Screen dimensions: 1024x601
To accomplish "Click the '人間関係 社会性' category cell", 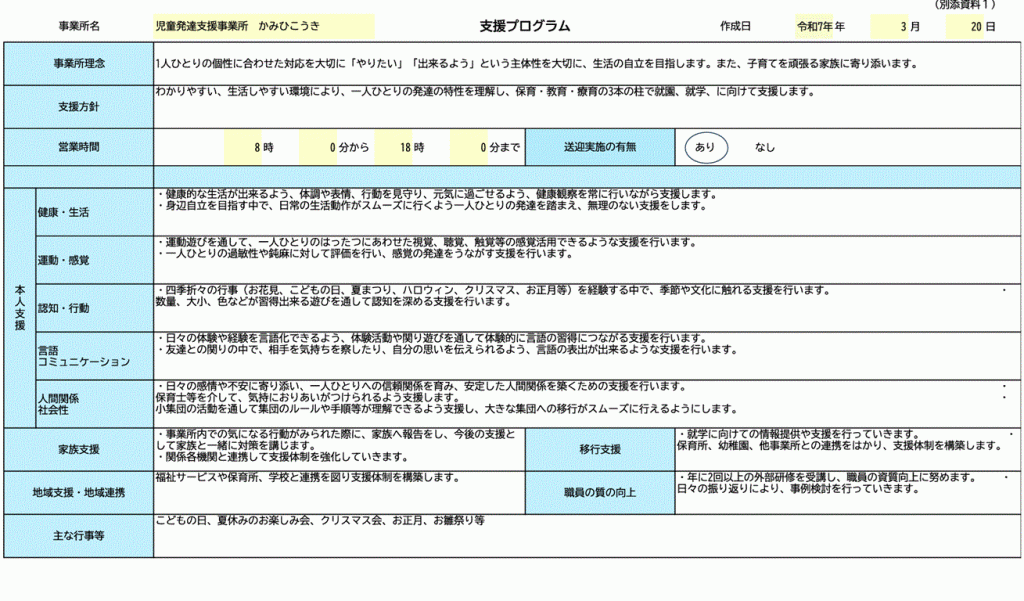I will (95, 404).
